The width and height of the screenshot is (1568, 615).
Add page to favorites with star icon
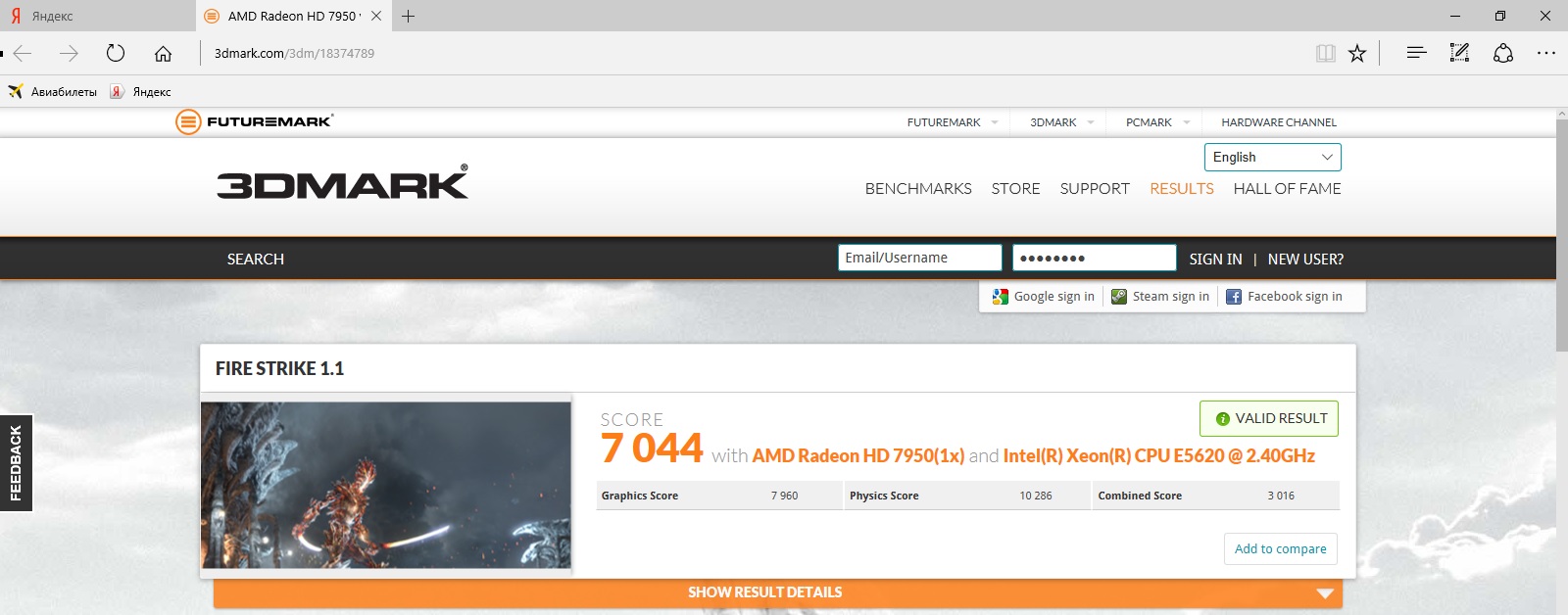pos(1357,53)
